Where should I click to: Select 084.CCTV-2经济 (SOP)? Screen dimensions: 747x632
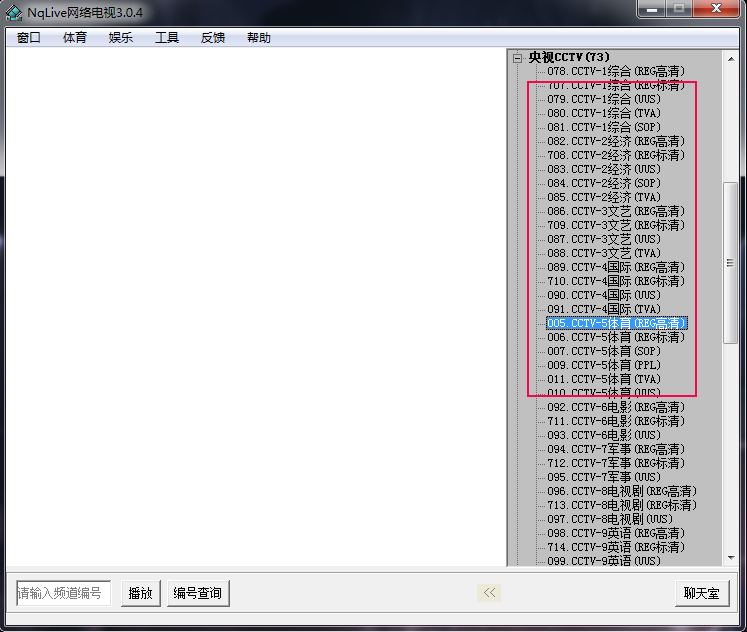click(604, 183)
